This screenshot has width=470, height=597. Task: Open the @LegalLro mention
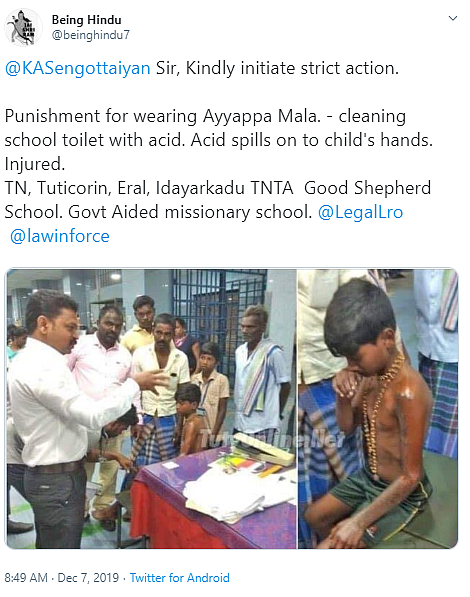[360, 212]
